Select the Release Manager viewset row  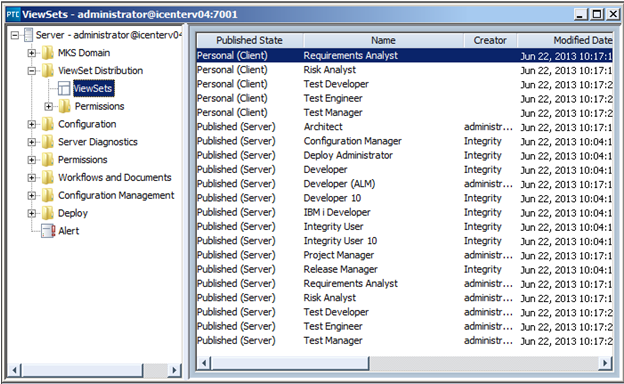click(x=404, y=269)
